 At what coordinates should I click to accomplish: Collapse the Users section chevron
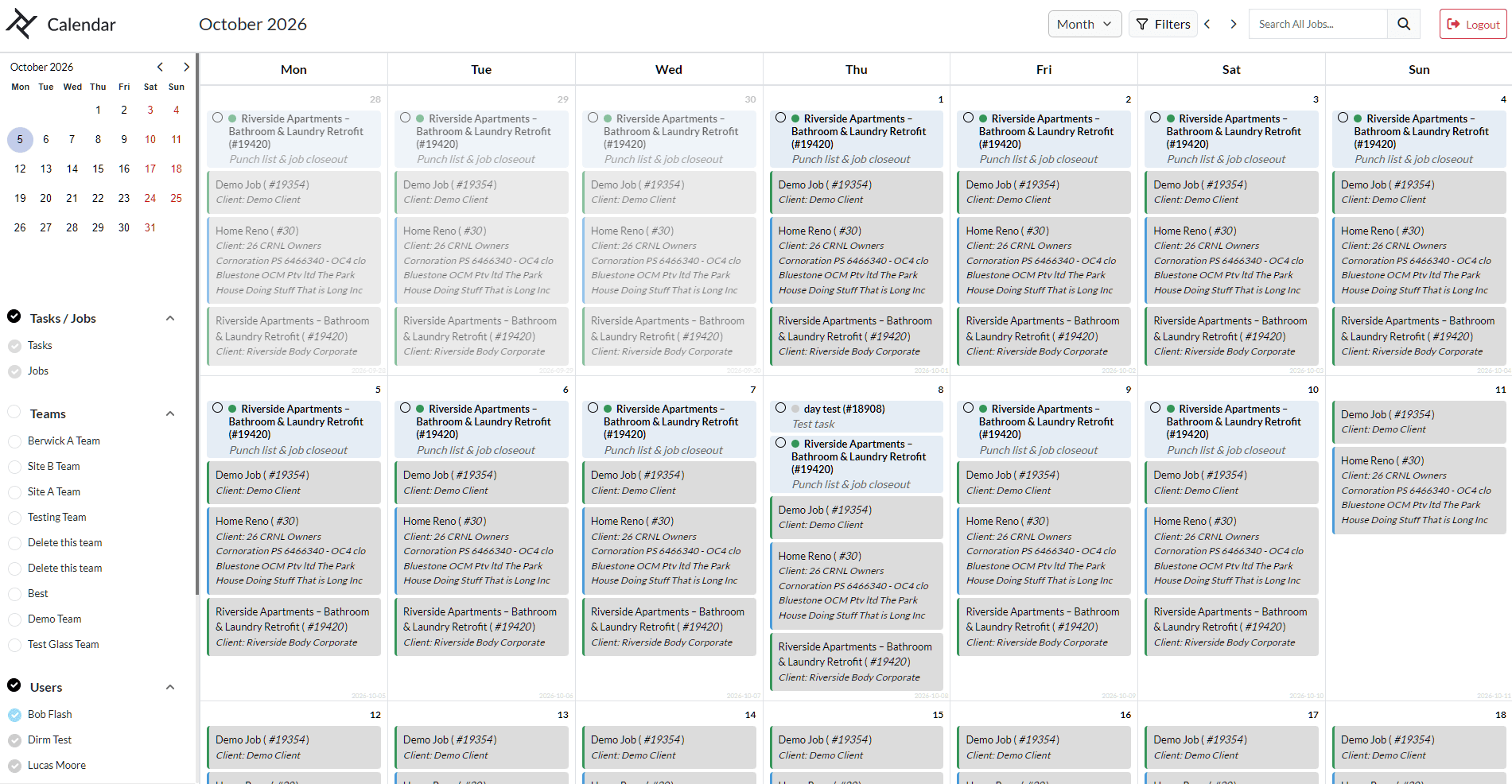click(169, 687)
